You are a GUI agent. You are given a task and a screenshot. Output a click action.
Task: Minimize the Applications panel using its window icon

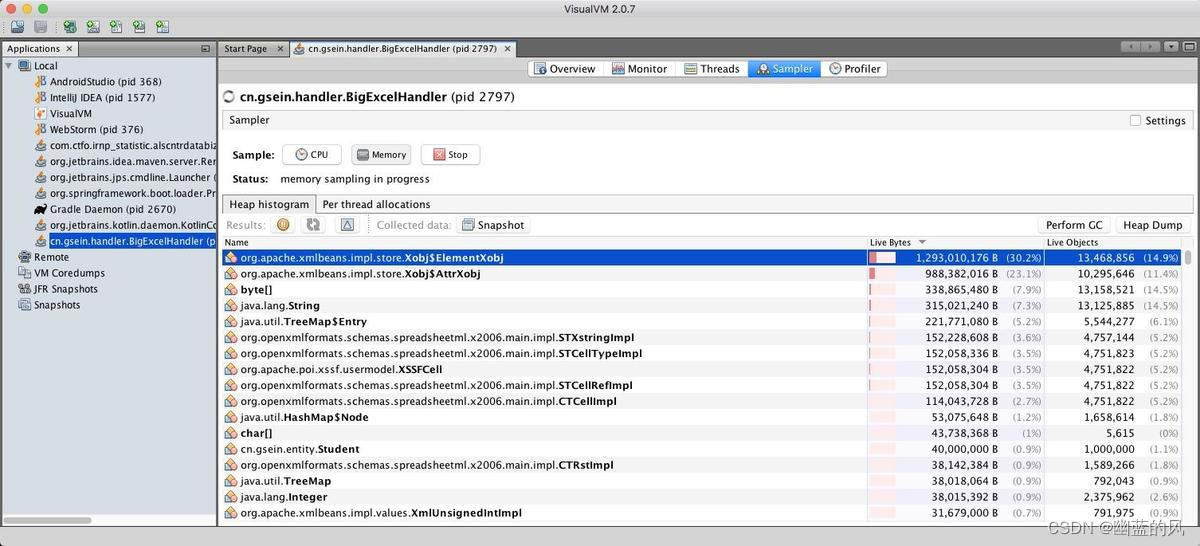(x=205, y=48)
